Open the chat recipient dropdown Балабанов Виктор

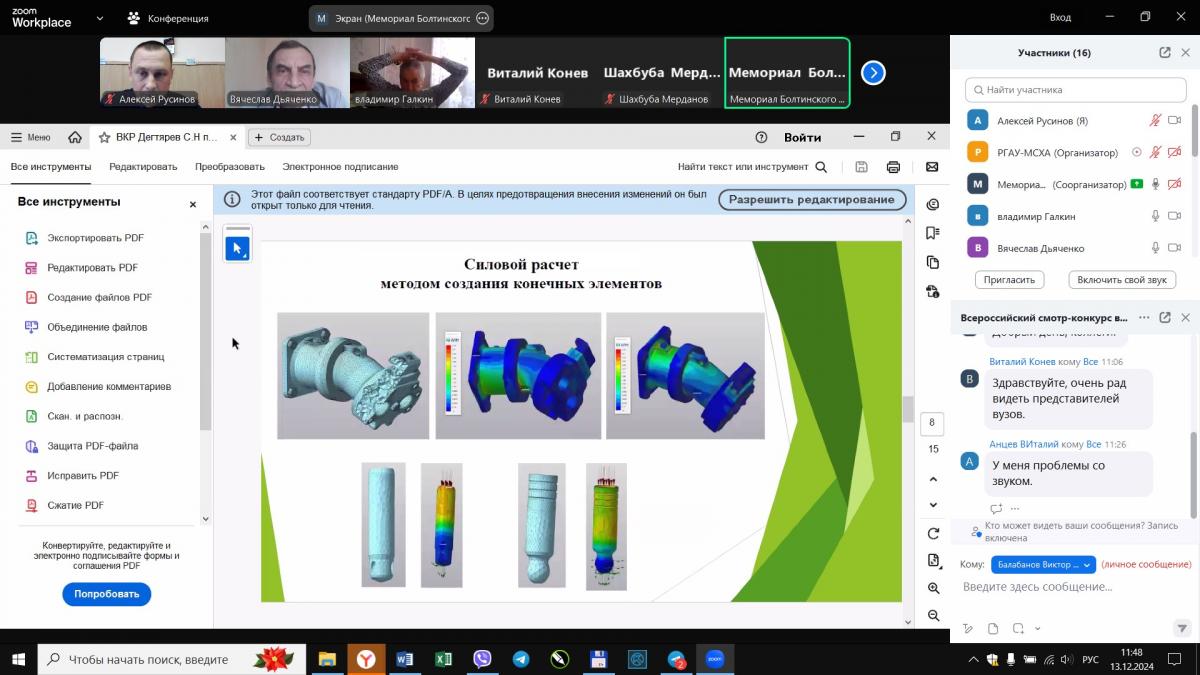[1043, 565]
